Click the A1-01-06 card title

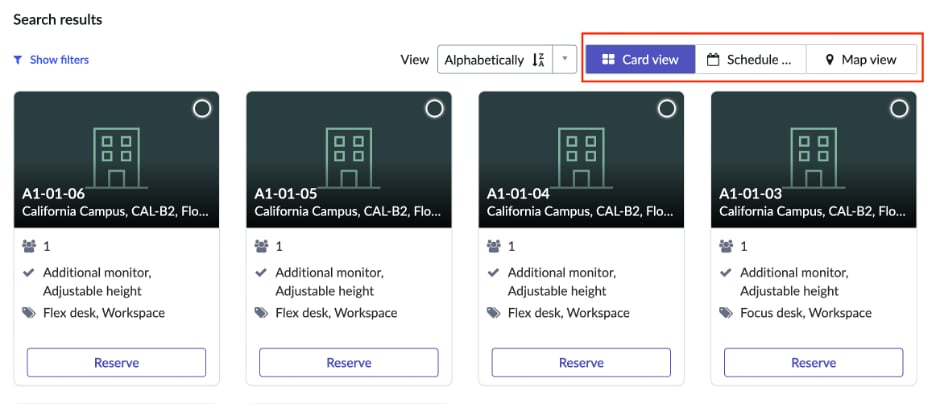(54, 194)
